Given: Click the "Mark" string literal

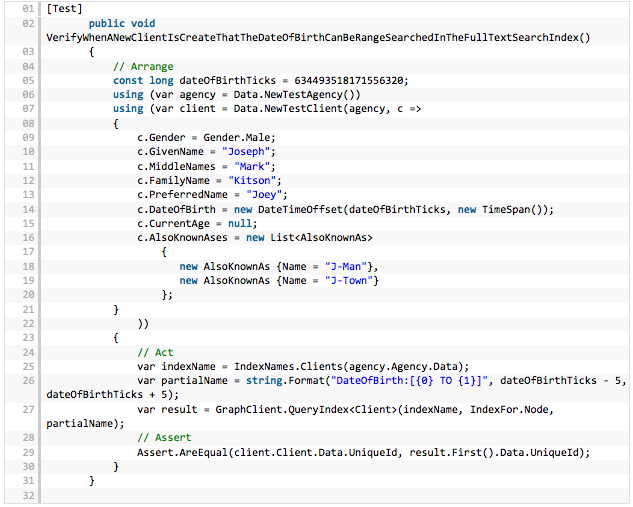Looking at the screenshot, I should tap(252, 166).
